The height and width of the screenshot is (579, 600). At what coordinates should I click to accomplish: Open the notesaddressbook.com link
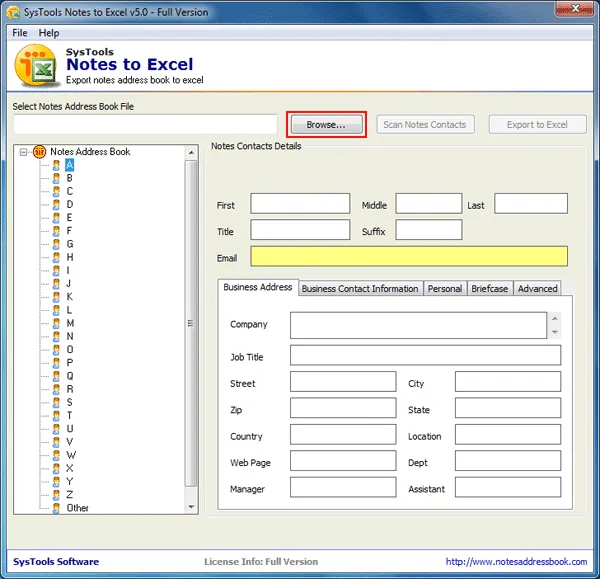point(516,562)
